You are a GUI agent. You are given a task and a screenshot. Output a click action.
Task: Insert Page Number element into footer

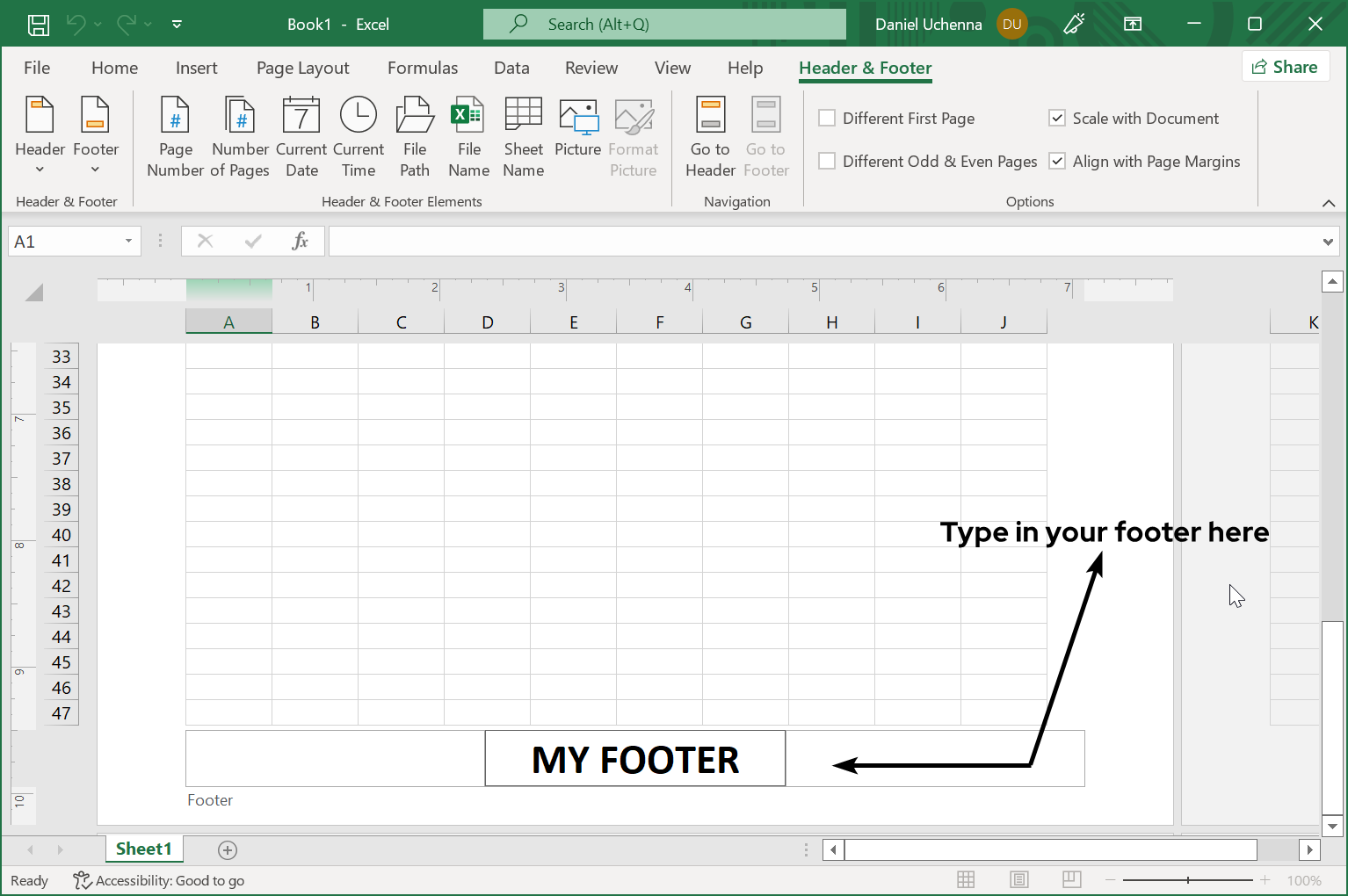175,136
